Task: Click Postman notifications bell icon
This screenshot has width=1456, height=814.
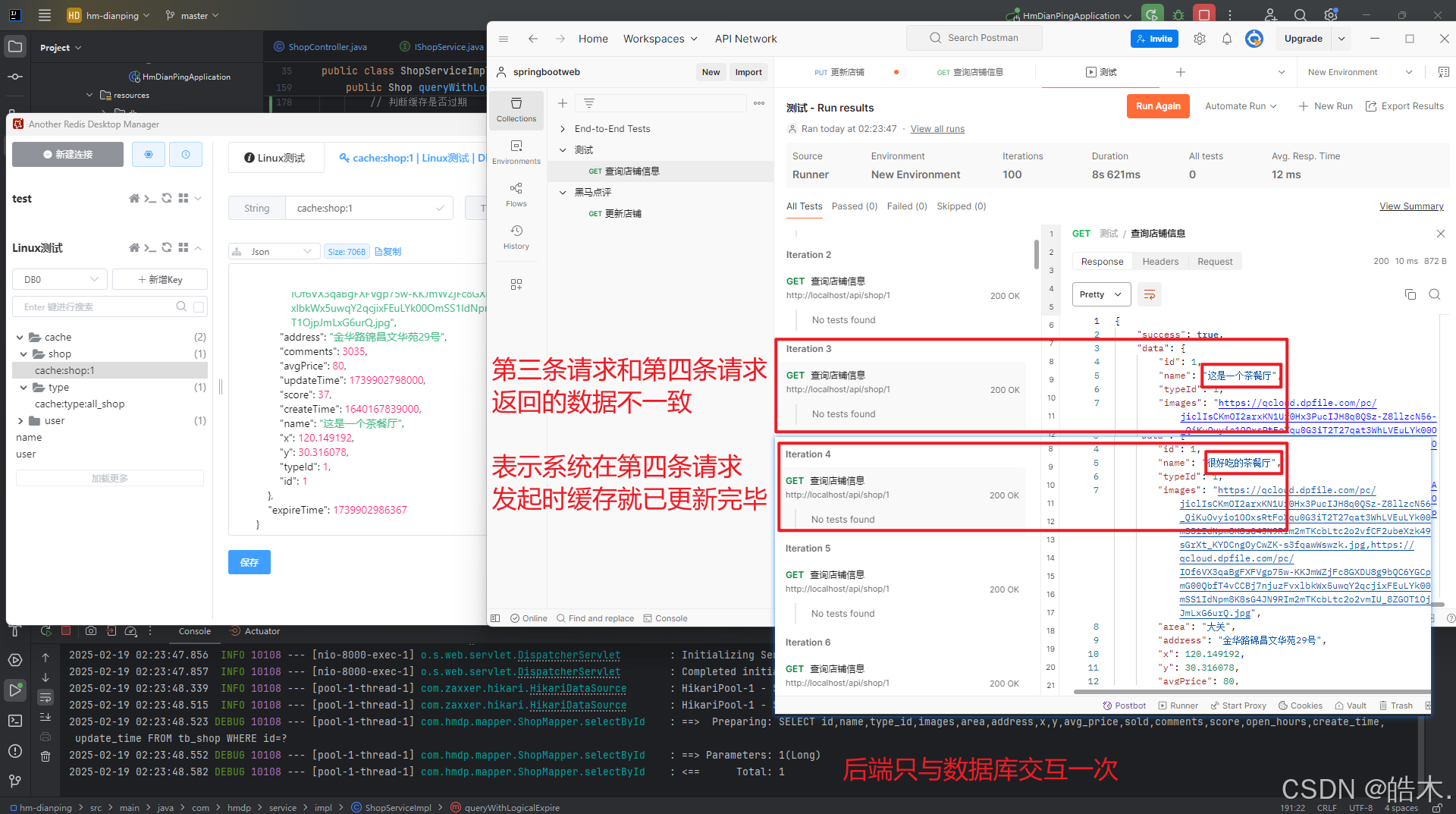Action: pos(1226,39)
